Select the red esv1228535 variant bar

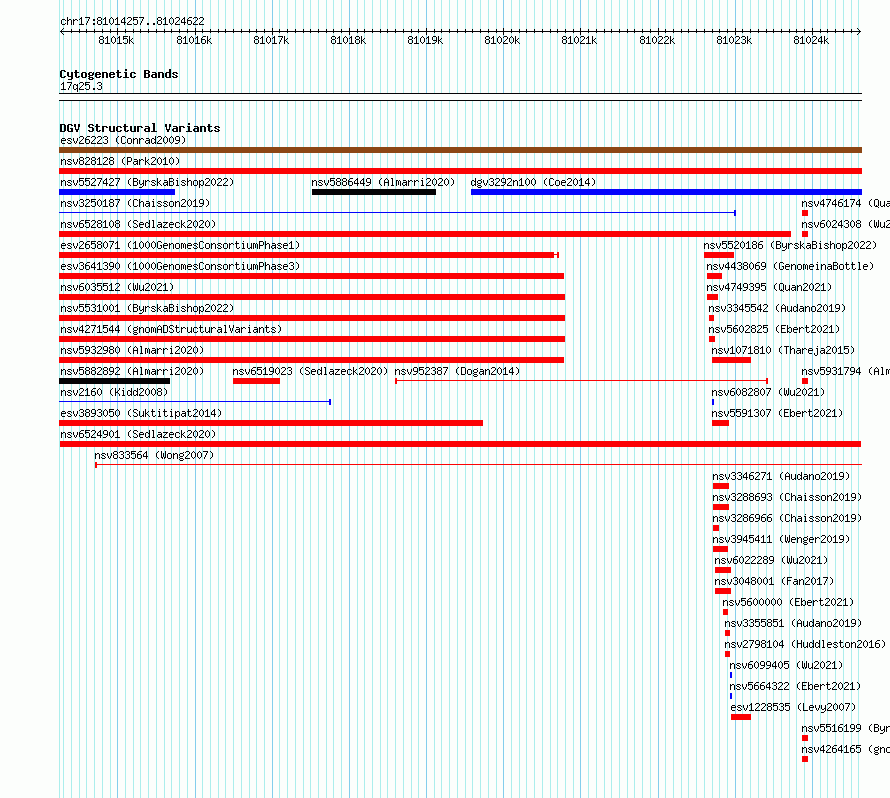(741, 717)
